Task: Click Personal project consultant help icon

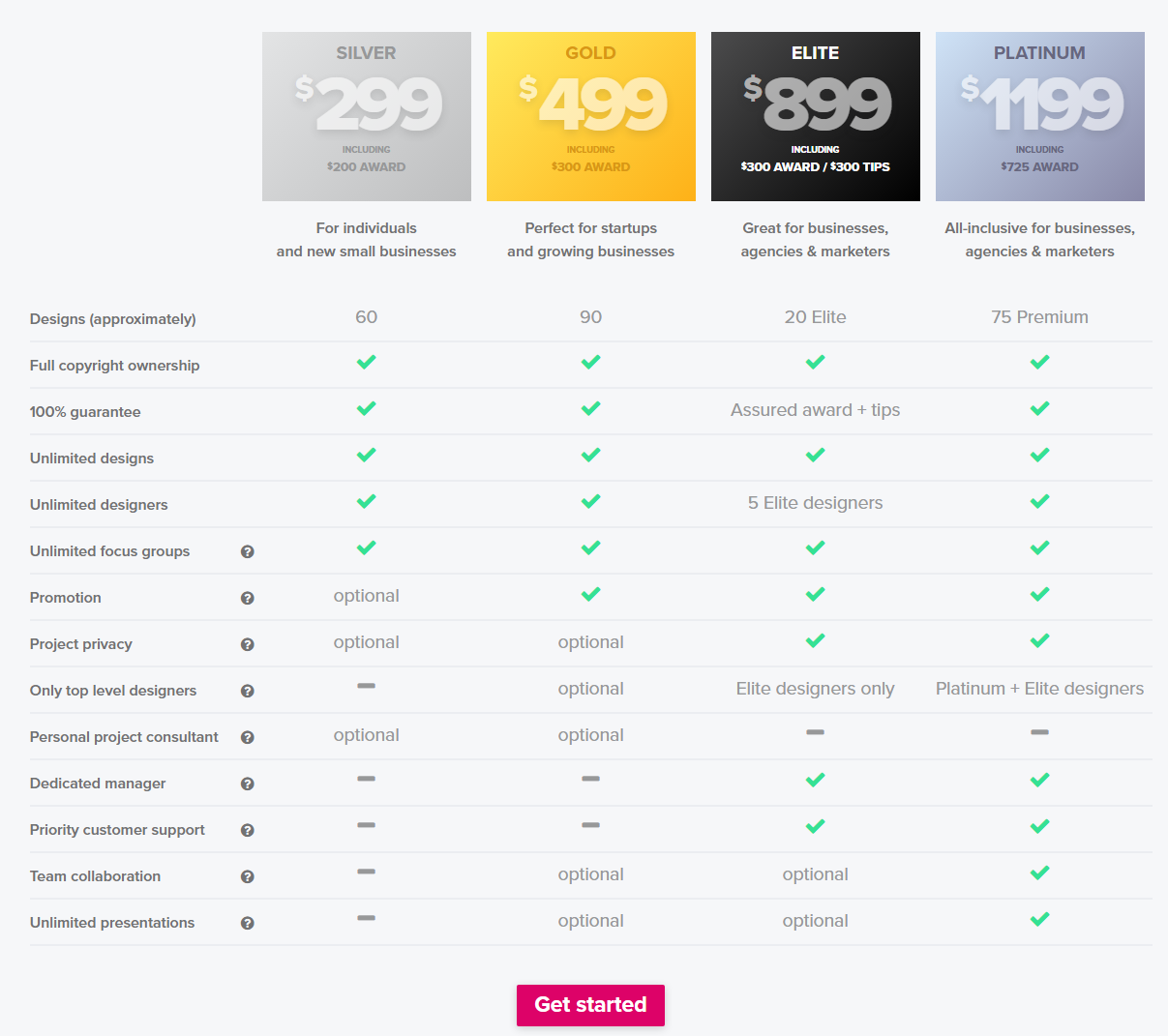Action: point(248,737)
